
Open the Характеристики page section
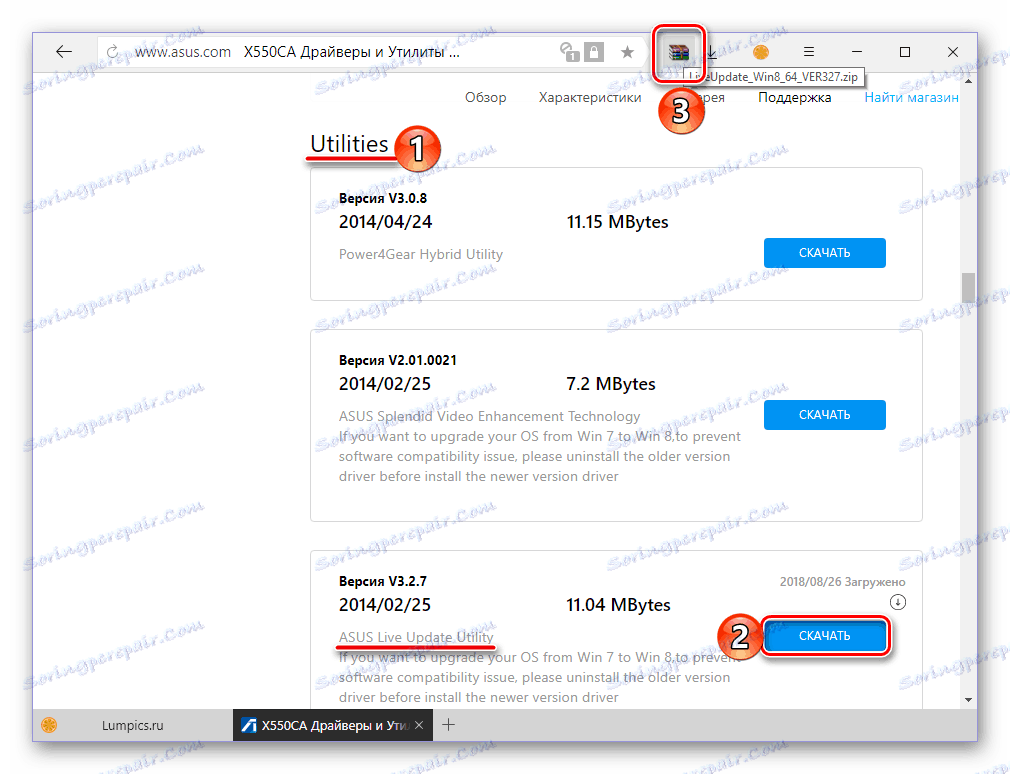point(590,97)
